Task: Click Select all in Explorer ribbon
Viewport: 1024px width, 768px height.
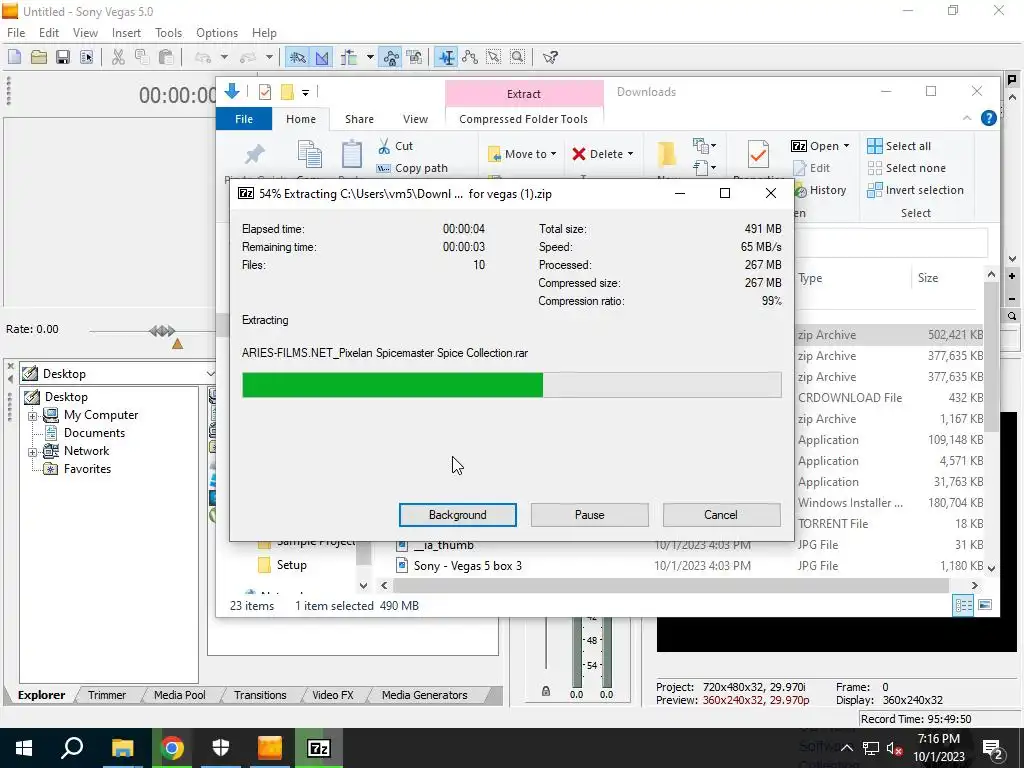Action: coord(899,146)
